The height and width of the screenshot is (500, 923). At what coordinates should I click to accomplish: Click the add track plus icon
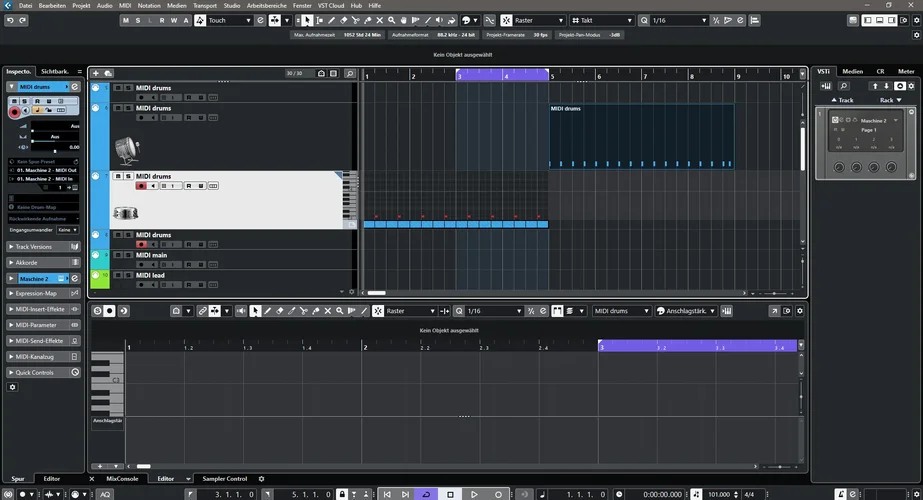tap(96, 73)
